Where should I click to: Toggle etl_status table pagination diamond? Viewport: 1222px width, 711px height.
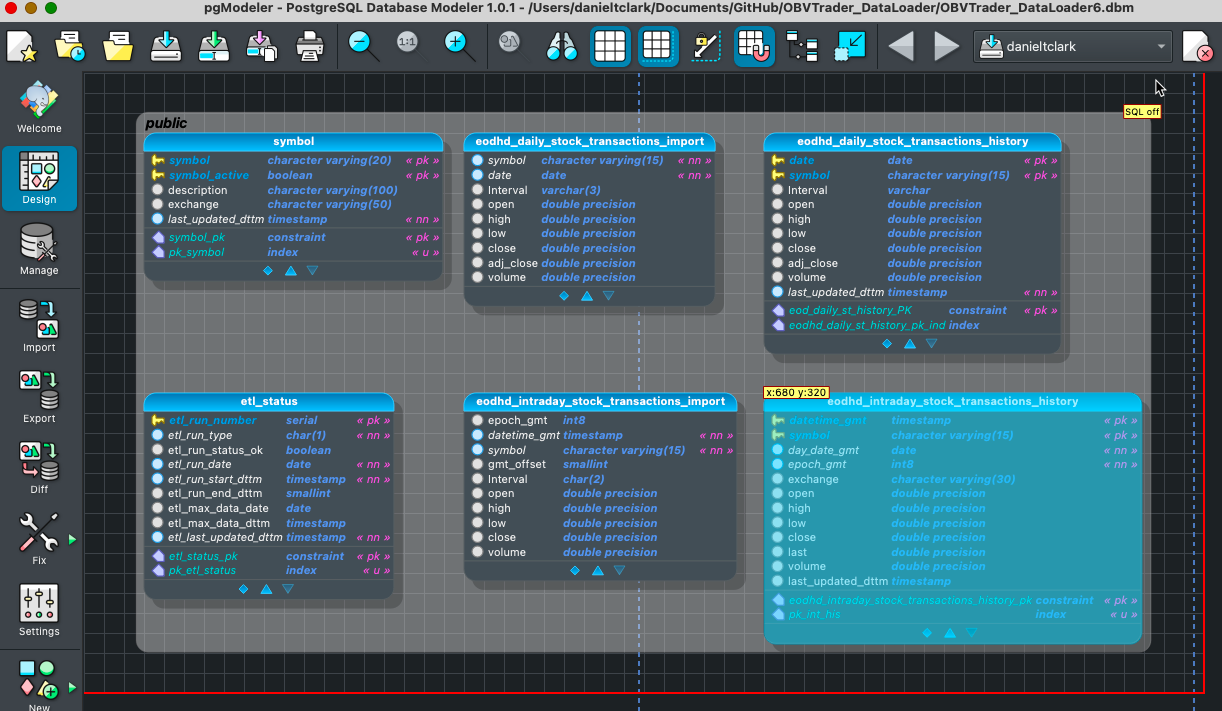[243, 589]
